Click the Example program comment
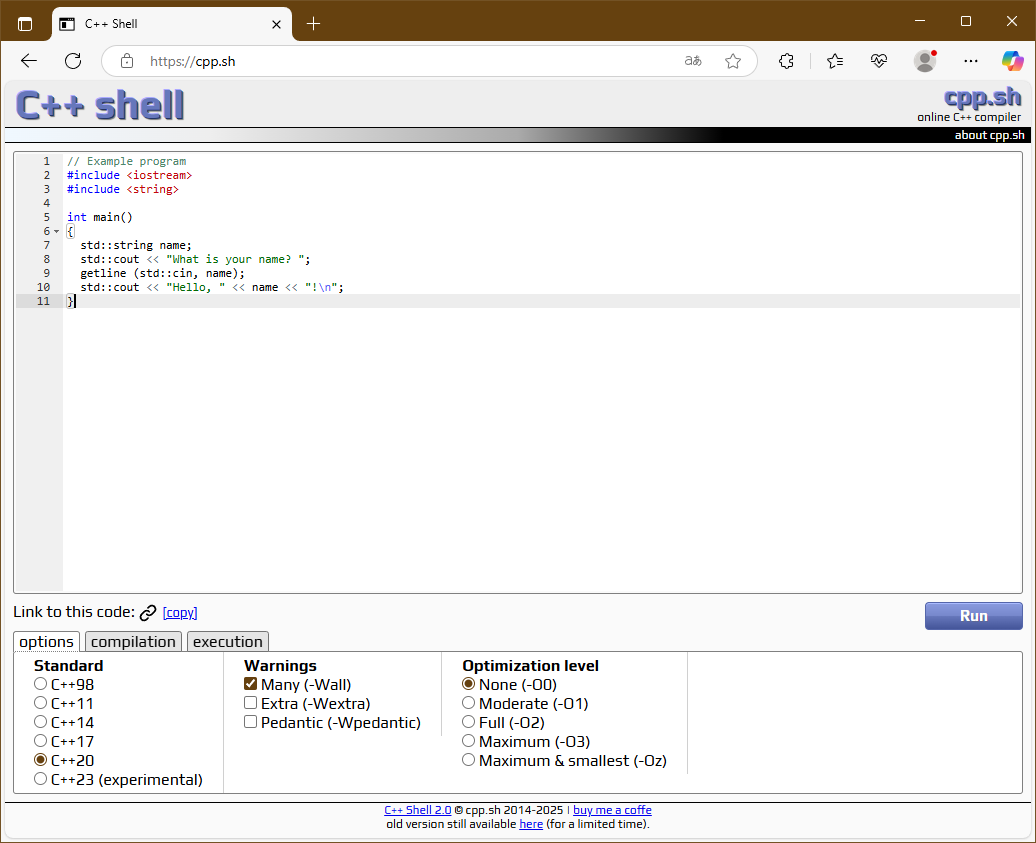The height and width of the screenshot is (843, 1036). 126,161
